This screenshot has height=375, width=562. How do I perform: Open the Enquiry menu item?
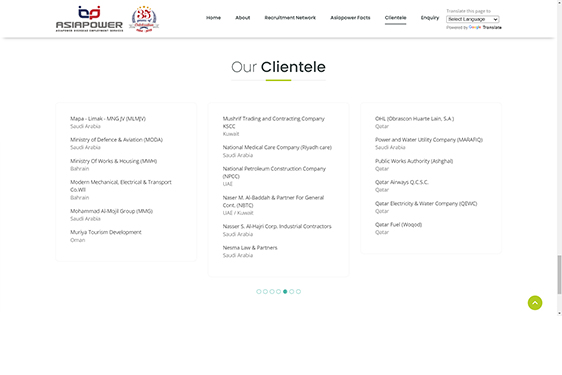point(430,18)
